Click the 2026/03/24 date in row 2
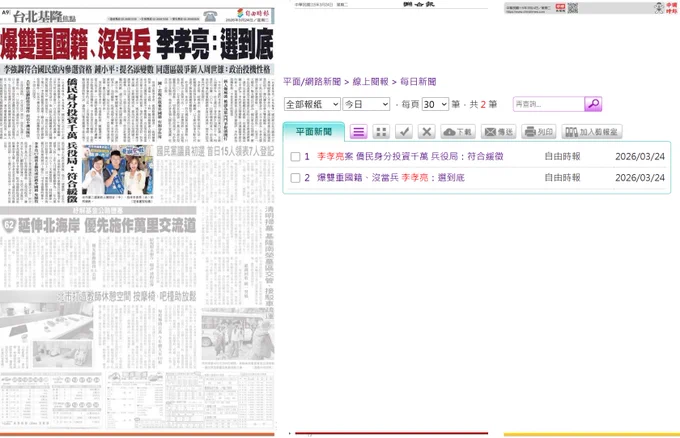This screenshot has height=438, width=680. point(640,177)
